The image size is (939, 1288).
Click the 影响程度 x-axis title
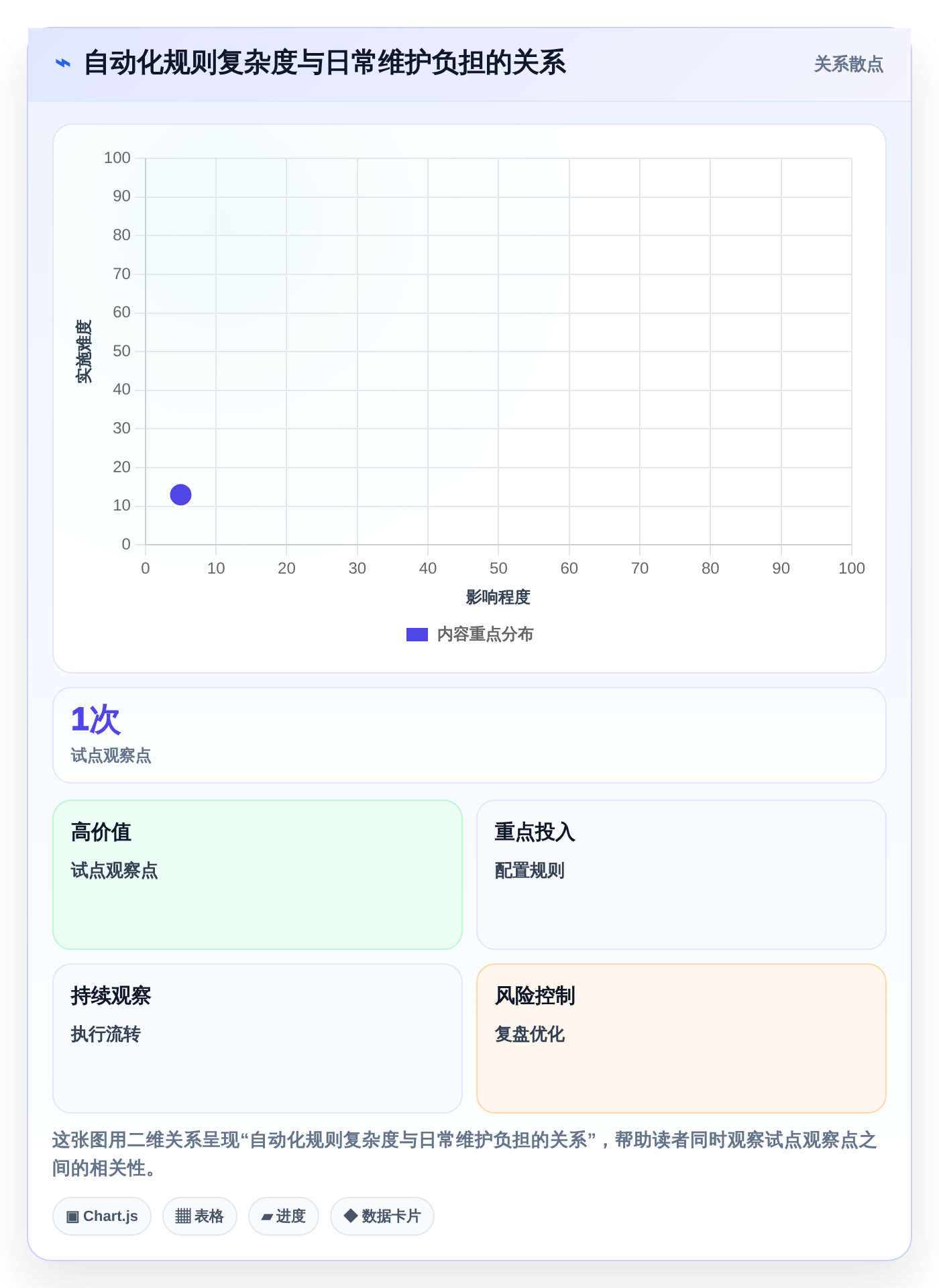[498, 597]
